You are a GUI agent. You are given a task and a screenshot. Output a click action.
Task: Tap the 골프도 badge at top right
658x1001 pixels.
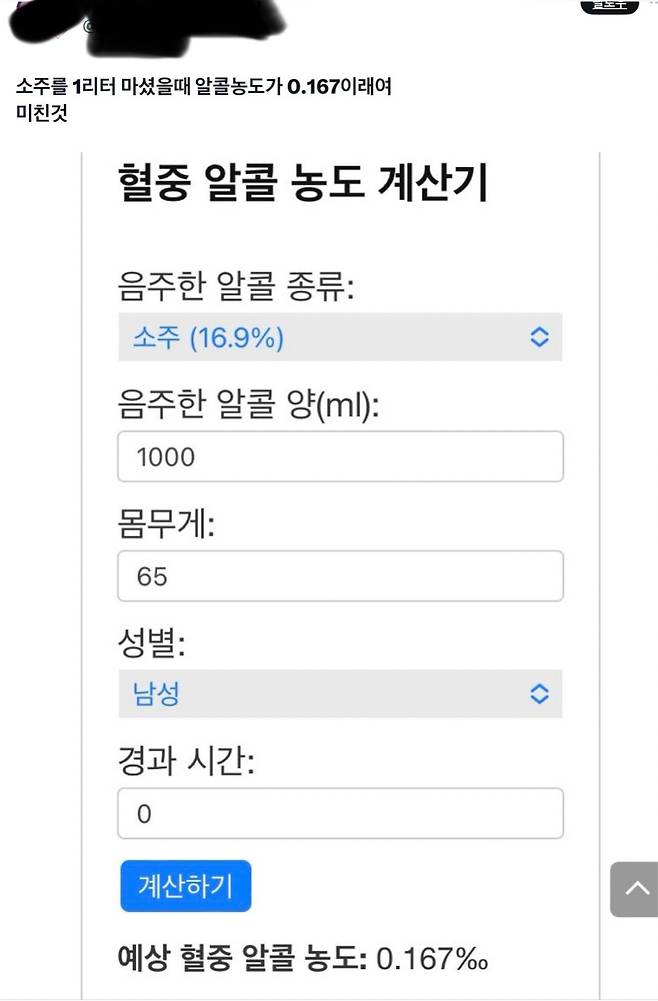[x=607, y=7]
